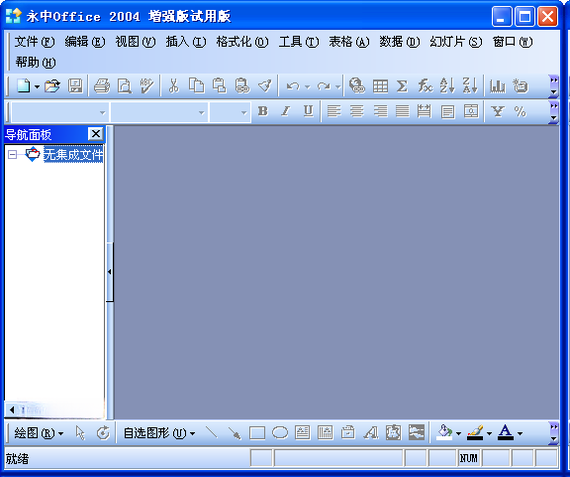
Task: Close the 导航面板 navigation panel
Action: click(96, 134)
